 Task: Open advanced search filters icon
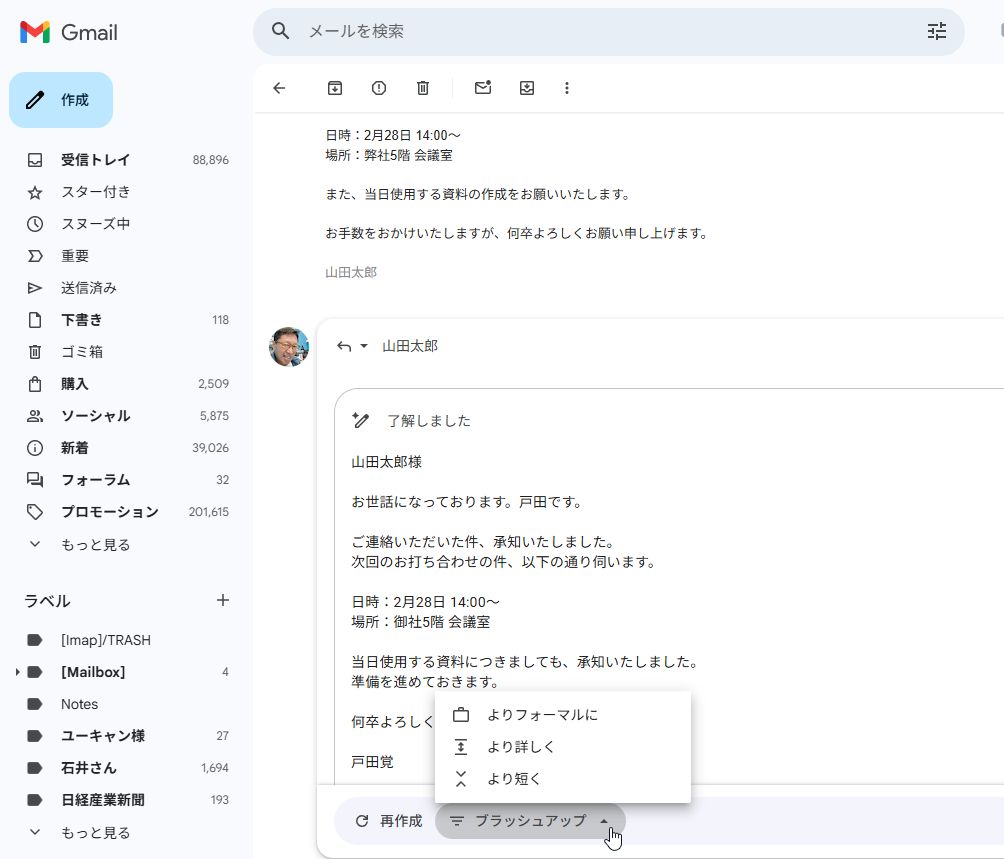(x=936, y=31)
